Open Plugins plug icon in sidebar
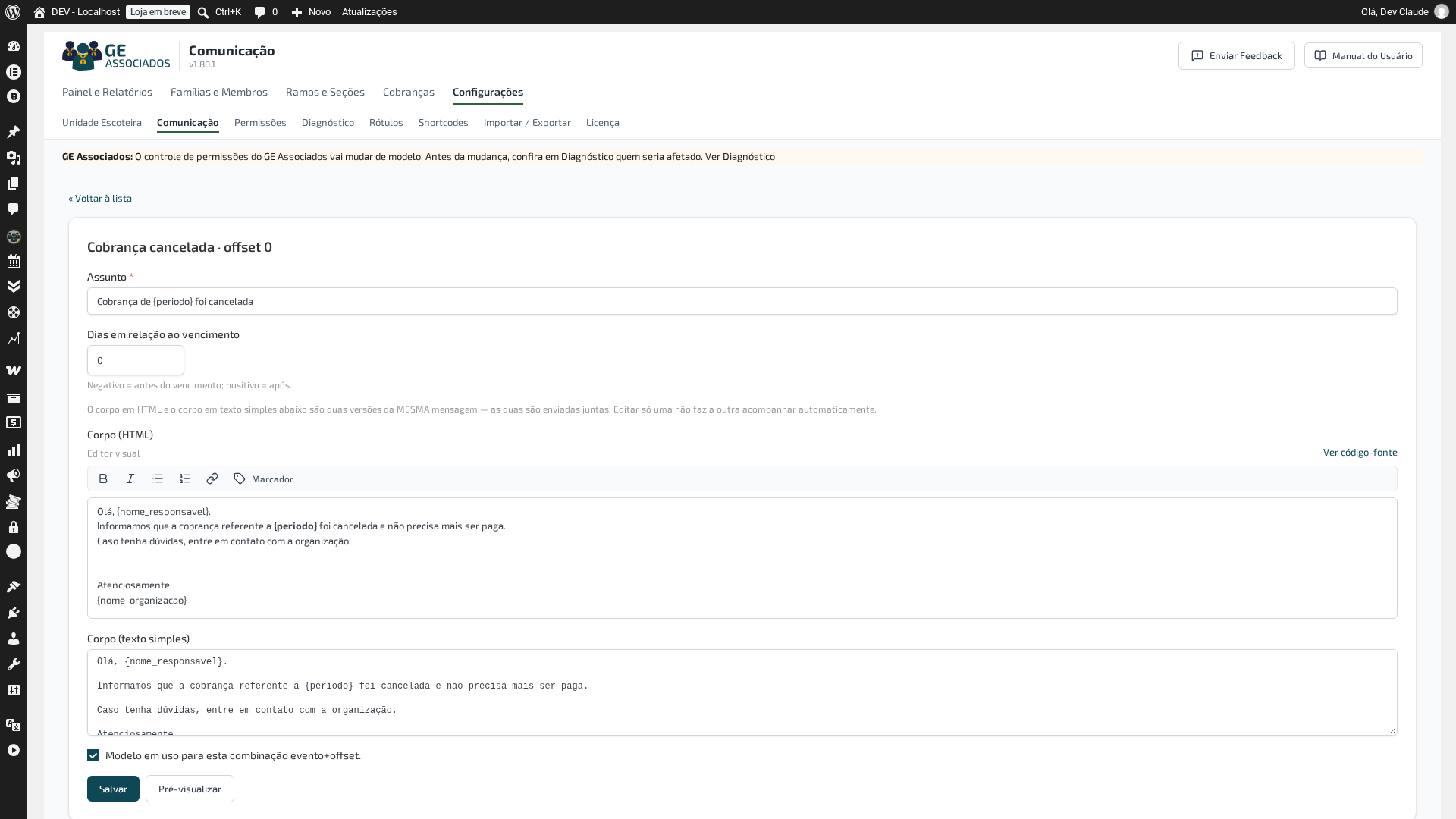This screenshot has height=819, width=1456. click(14, 613)
